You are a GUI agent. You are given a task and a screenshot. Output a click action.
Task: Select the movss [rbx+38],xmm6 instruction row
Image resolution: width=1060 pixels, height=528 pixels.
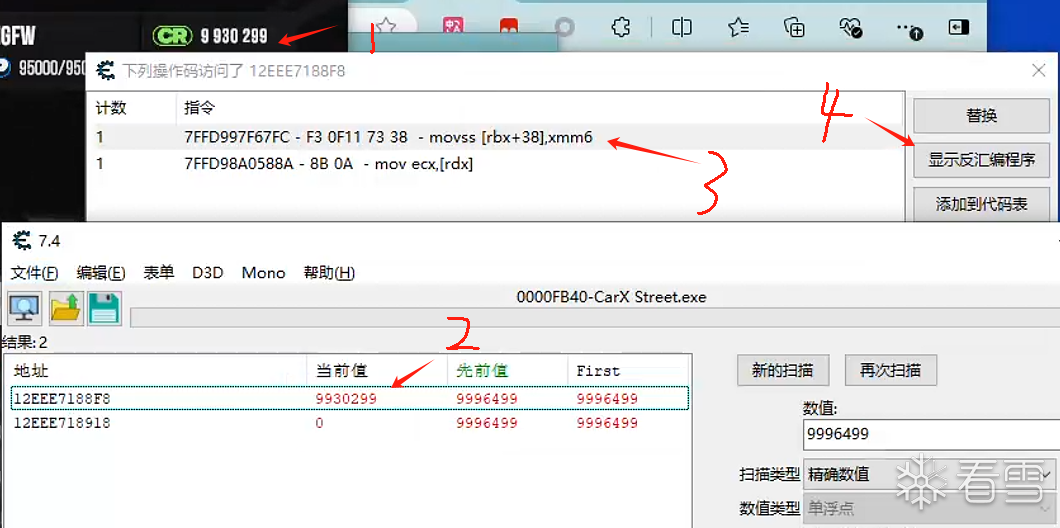[496, 138]
